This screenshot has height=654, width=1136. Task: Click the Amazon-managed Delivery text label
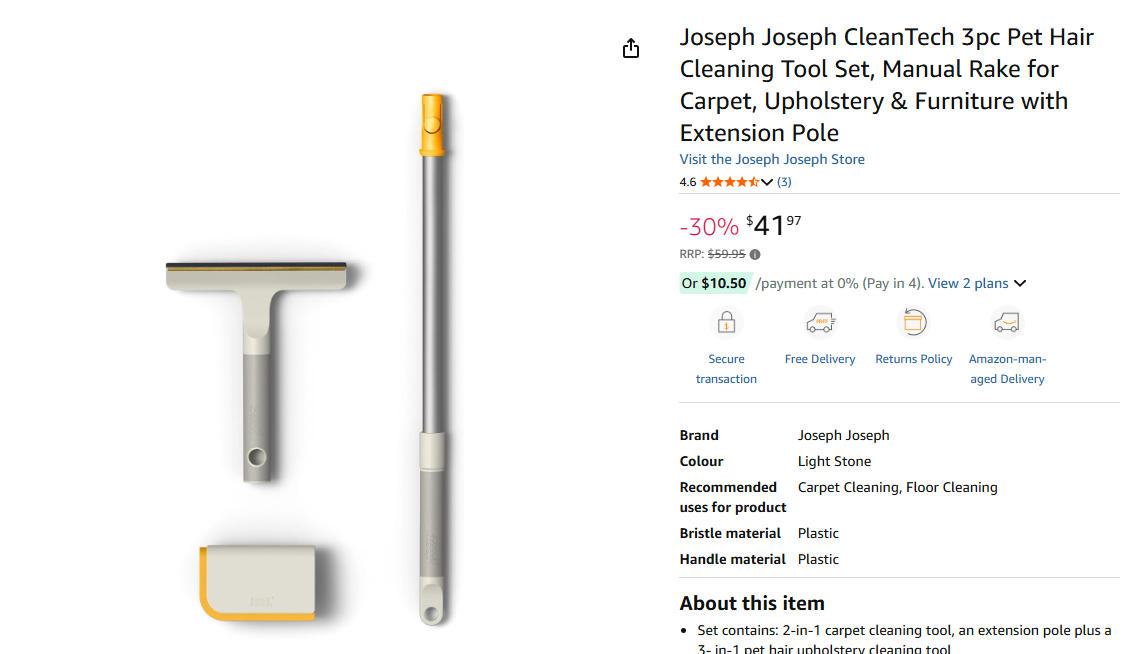[1007, 369]
